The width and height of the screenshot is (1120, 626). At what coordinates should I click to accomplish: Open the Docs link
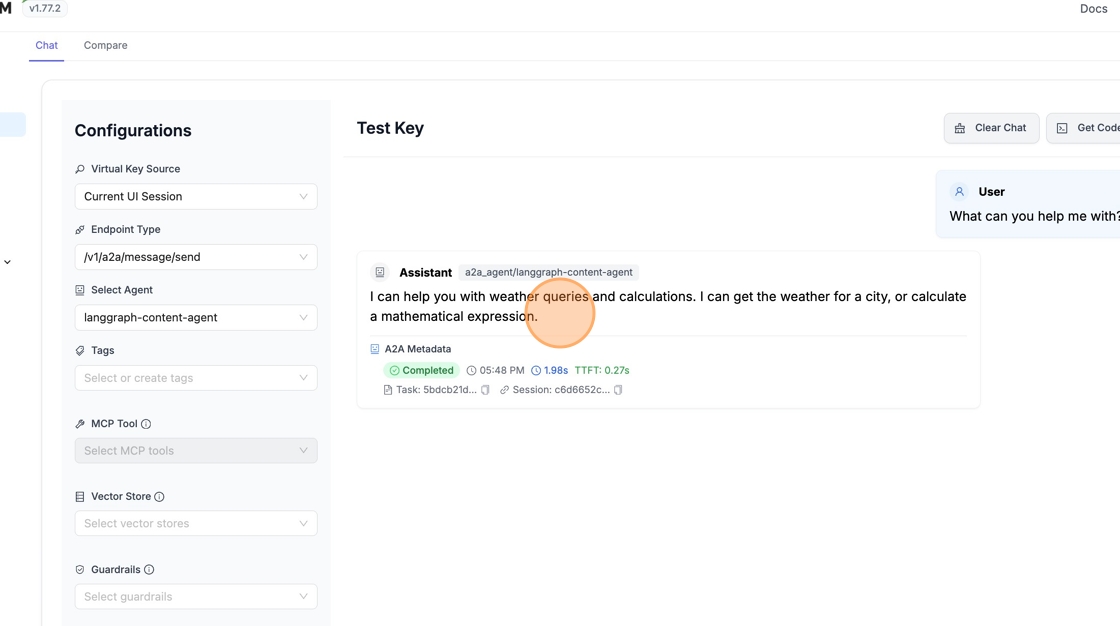pos(1093,9)
